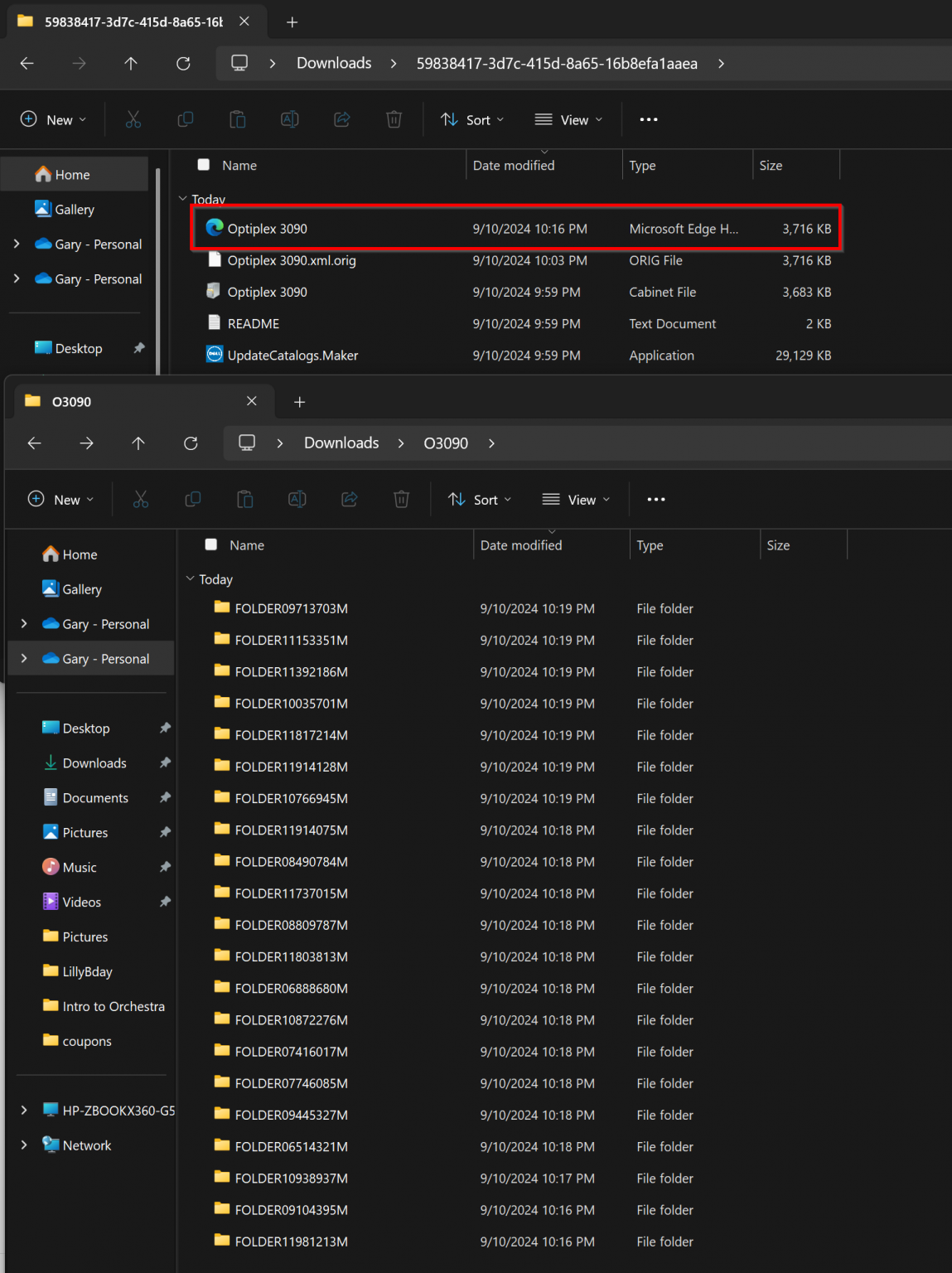Collapse the Today group in the O3090 file list
Image resolution: width=952 pixels, height=1273 pixels.
coord(191,578)
